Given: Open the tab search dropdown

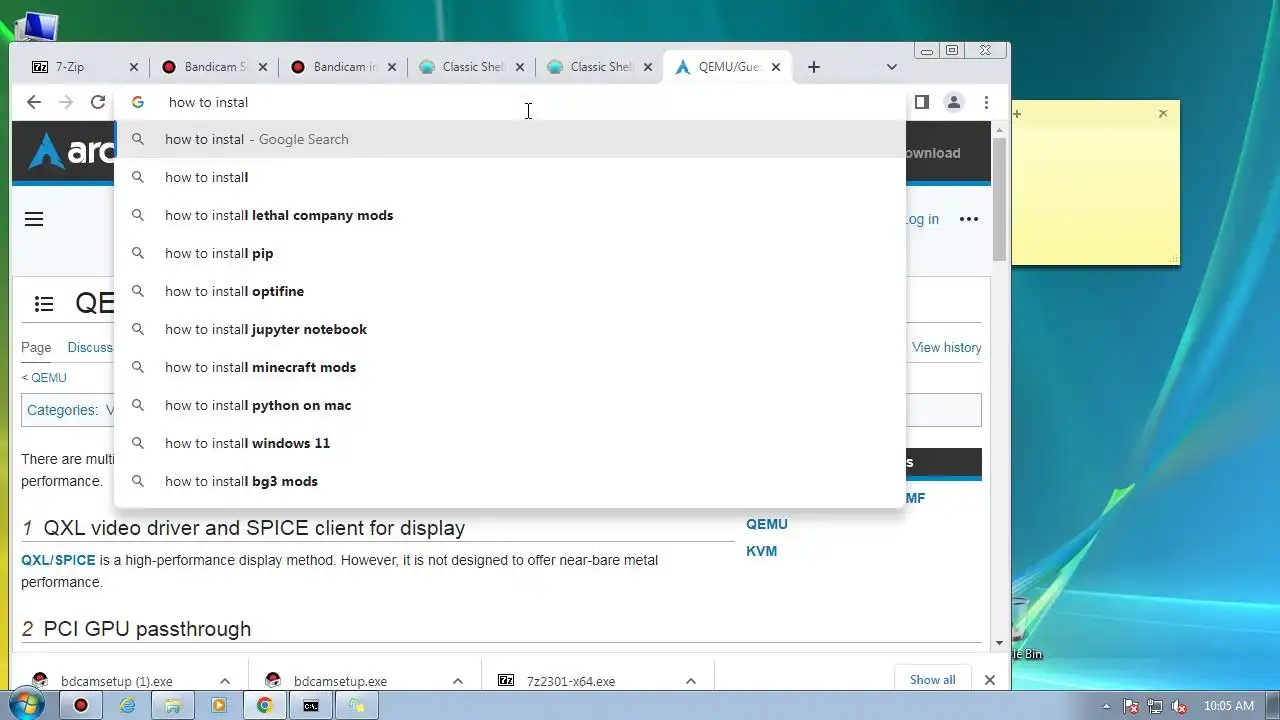Looking at the screenshot, I should [892, 67].
